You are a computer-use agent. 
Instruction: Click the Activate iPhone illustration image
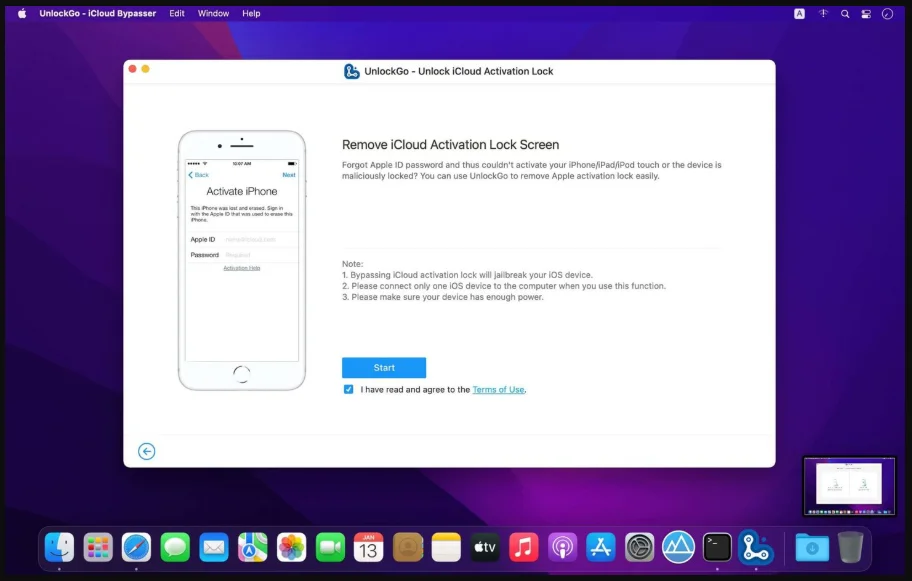click(242, 261)
